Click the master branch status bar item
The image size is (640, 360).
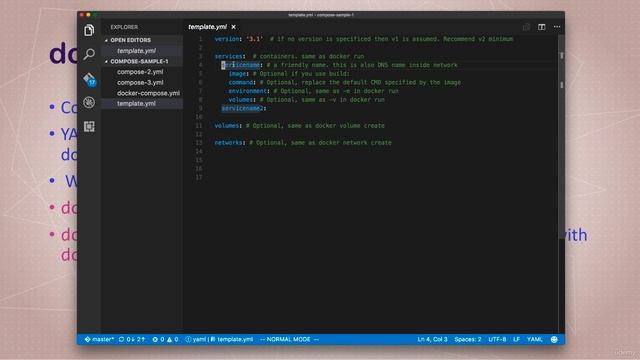(x=99, y=339)
